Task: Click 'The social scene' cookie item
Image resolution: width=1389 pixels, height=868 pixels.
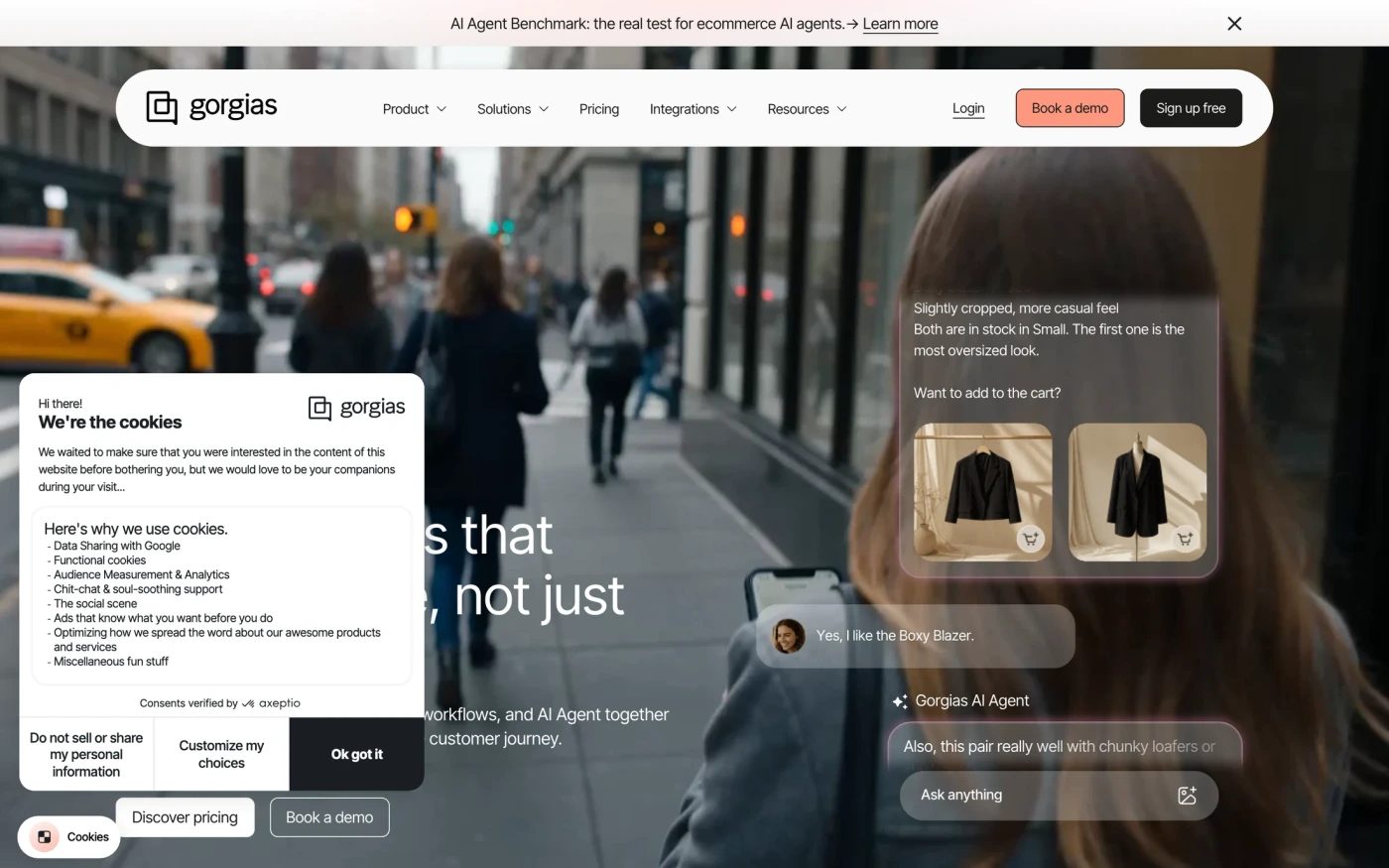Action: click(95, 603)
